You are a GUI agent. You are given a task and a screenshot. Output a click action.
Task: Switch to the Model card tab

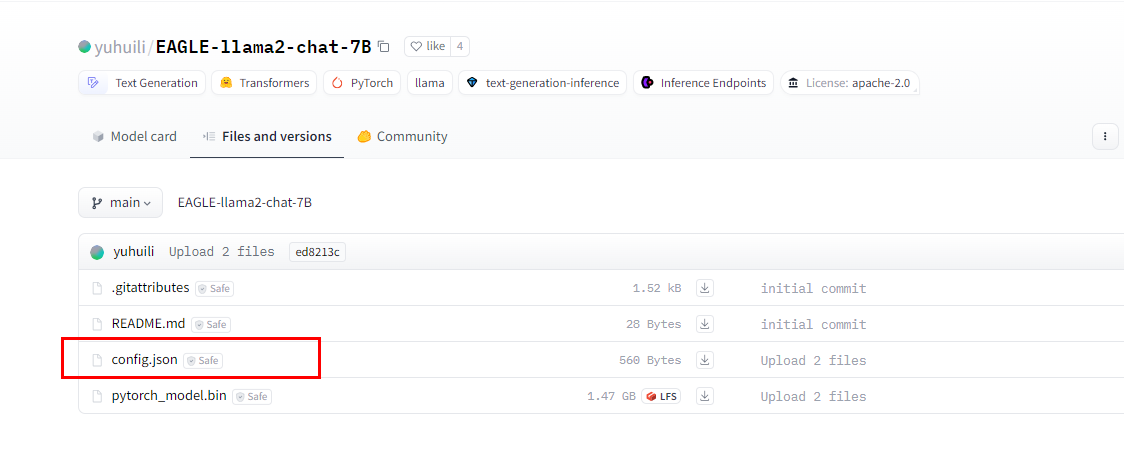[x=134, y=136]
